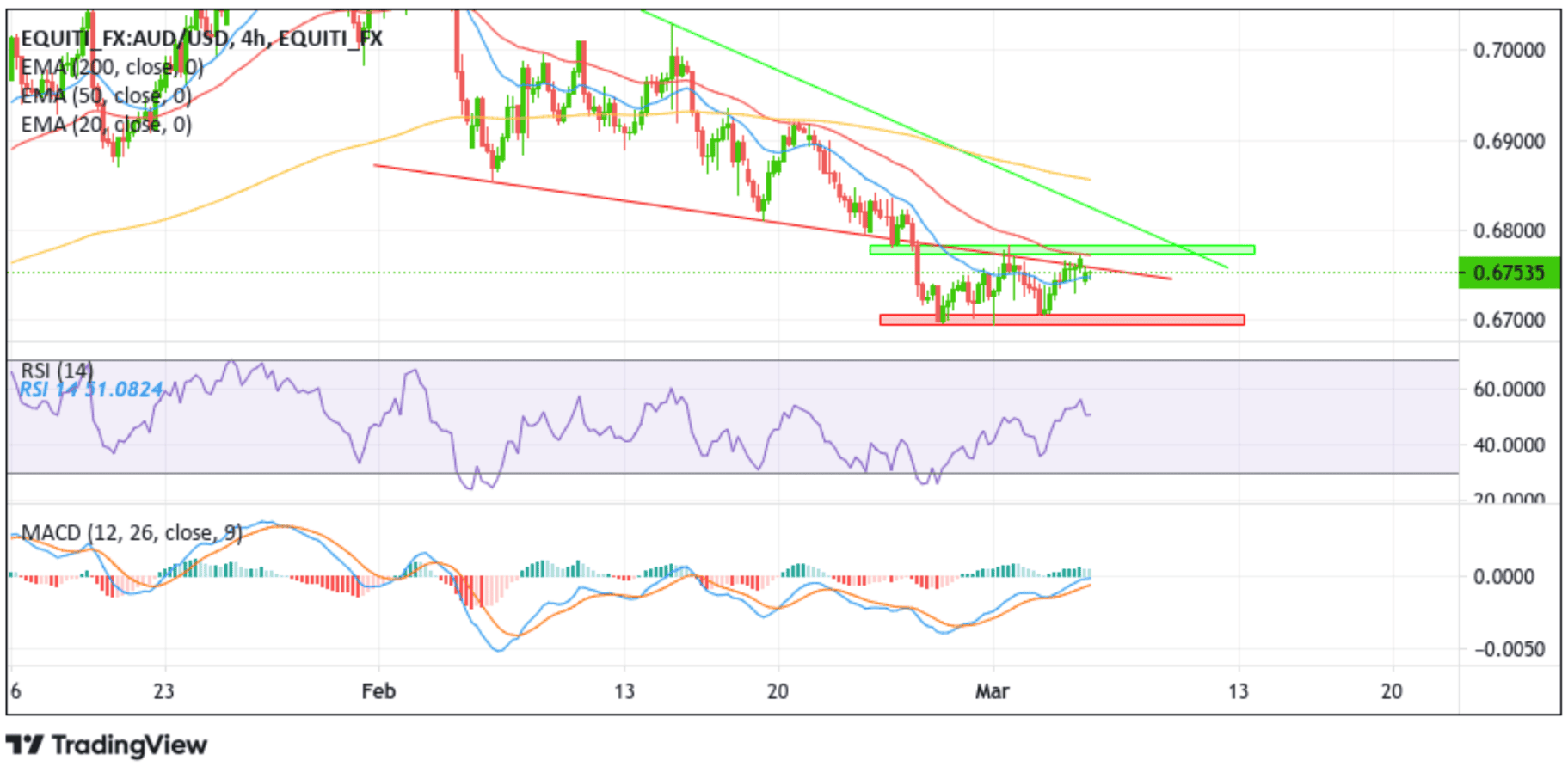This screenshot has height=779, width=1568.
Task: Select the green descending trendline
Action: [933, 139]
